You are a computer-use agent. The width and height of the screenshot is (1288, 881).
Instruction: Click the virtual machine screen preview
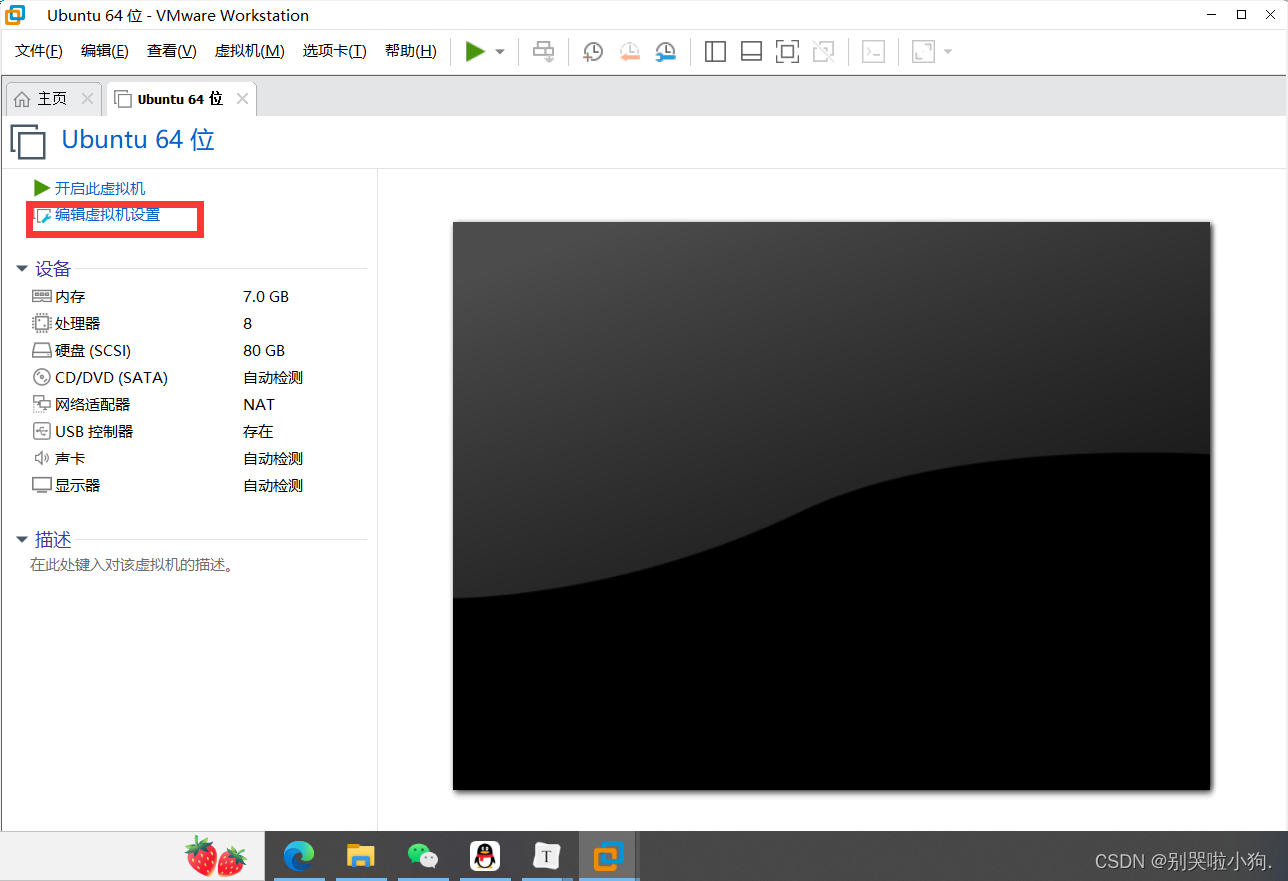(x=832, y=506)
